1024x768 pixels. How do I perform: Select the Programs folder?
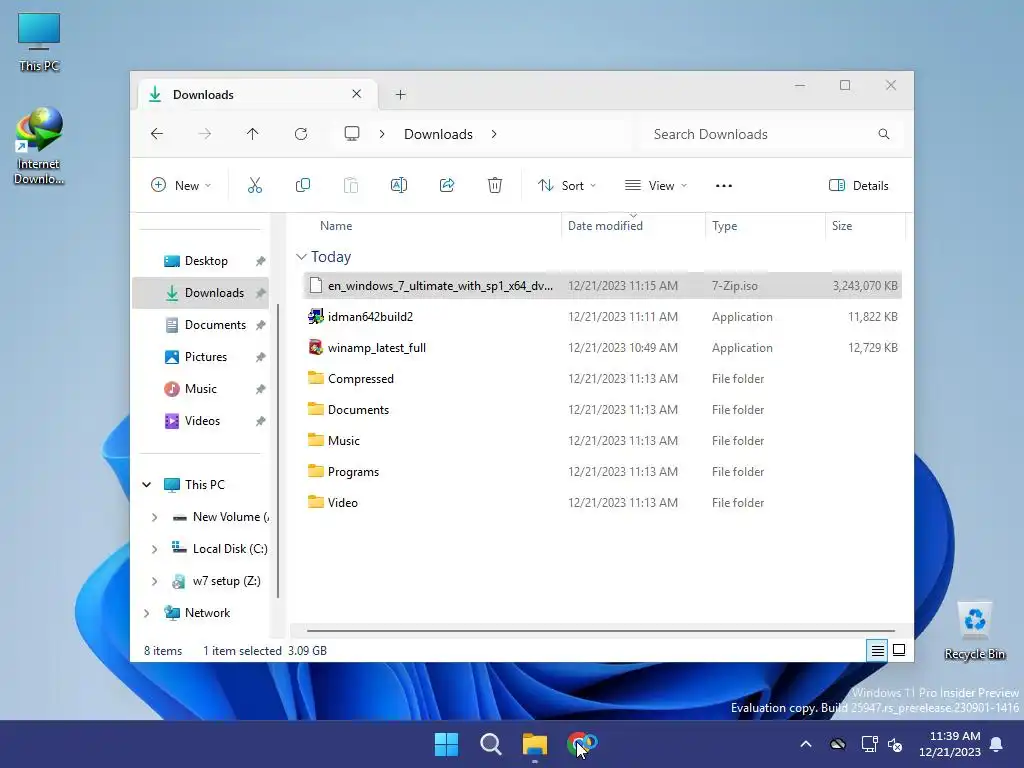(x=602, y=472)
